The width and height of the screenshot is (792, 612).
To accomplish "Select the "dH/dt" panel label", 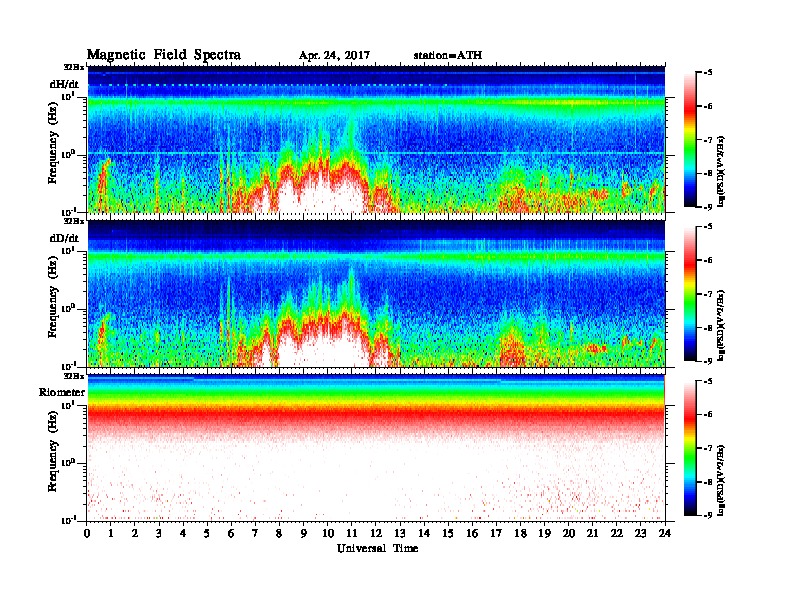I will (x=64, y=84).
